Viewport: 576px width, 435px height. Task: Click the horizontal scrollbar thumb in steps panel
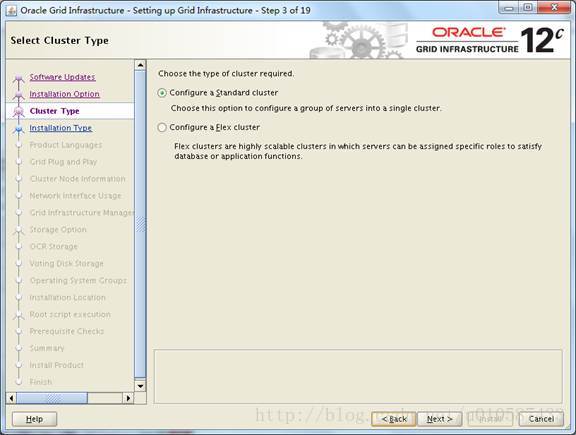[x=52, y=398]
